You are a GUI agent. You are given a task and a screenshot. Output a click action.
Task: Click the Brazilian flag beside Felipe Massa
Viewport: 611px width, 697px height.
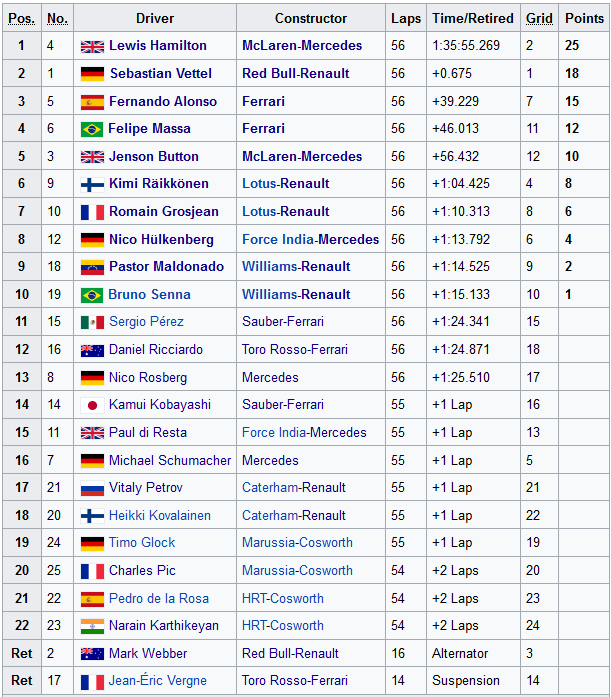click(92, 129)
